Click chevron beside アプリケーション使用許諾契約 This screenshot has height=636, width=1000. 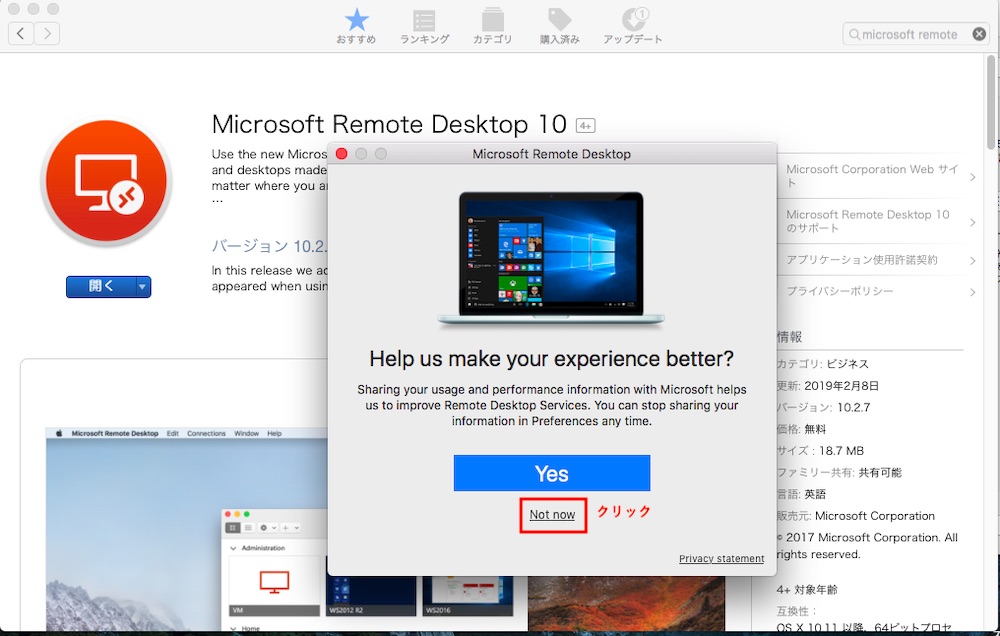tap(973, 261)
